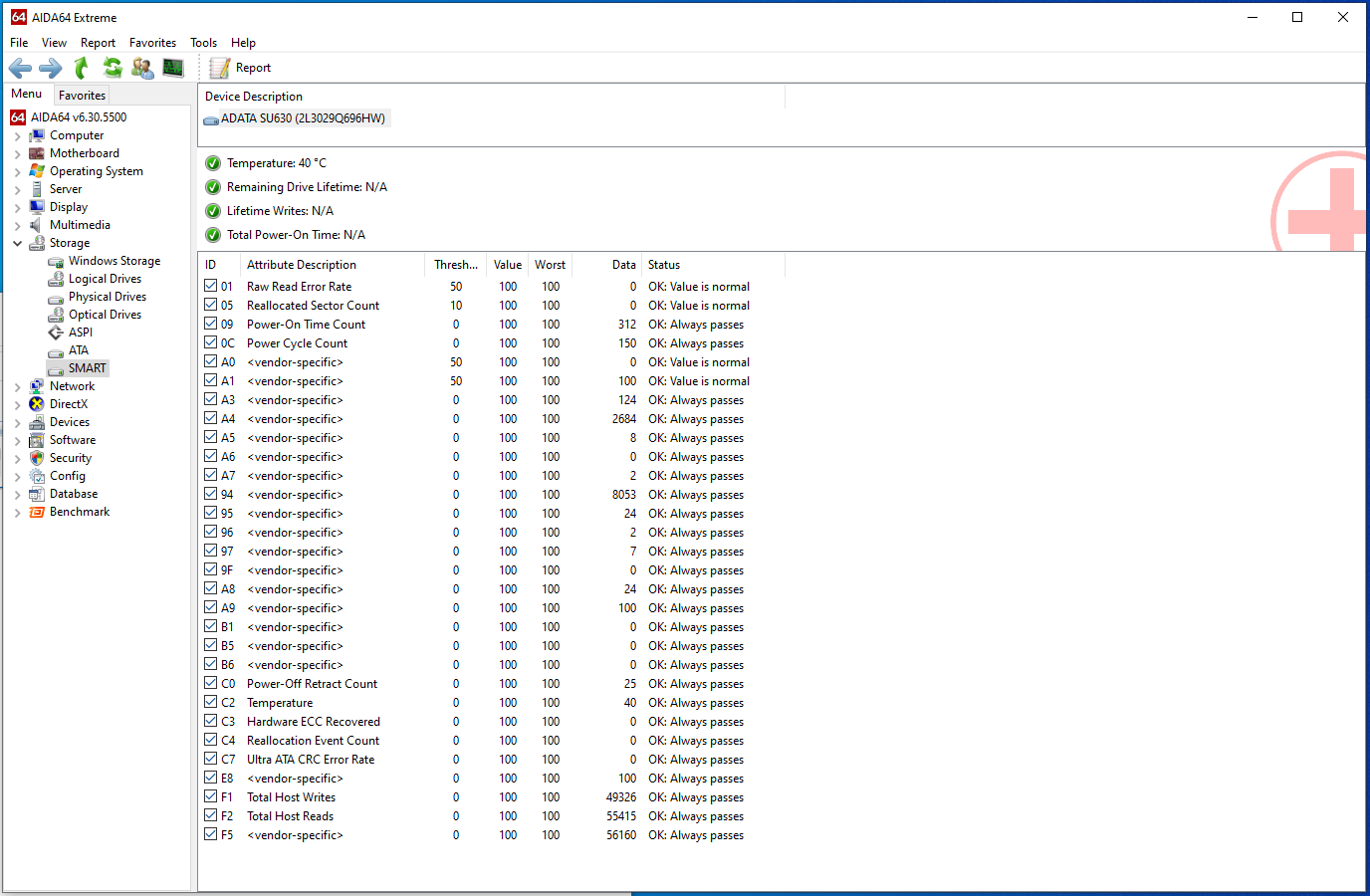Sort by the Attribute Description column header
The height and width of the screenshot is (896, 1370).
point(333,265)
